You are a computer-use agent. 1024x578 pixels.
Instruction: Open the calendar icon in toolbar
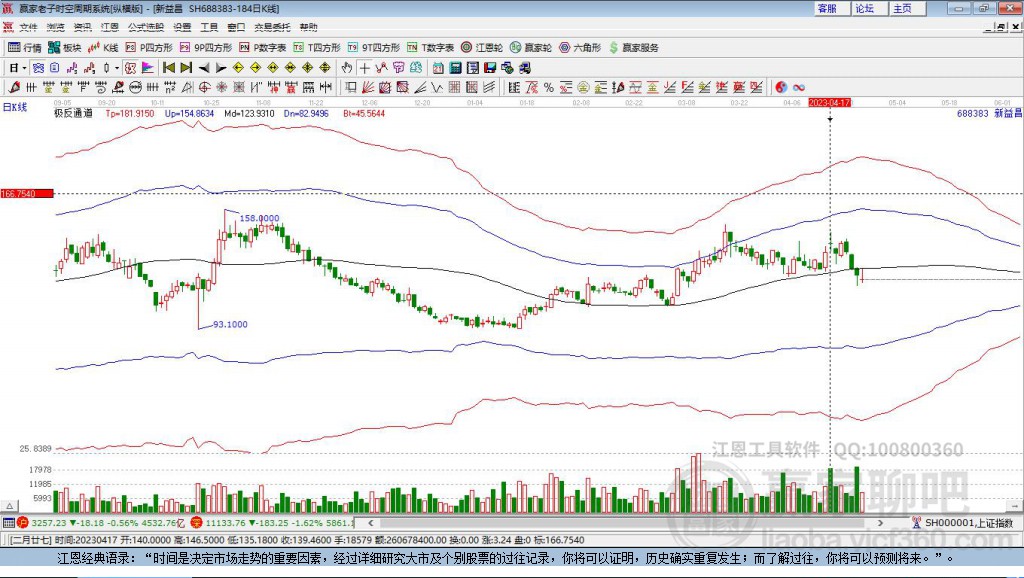click(438, 68)
